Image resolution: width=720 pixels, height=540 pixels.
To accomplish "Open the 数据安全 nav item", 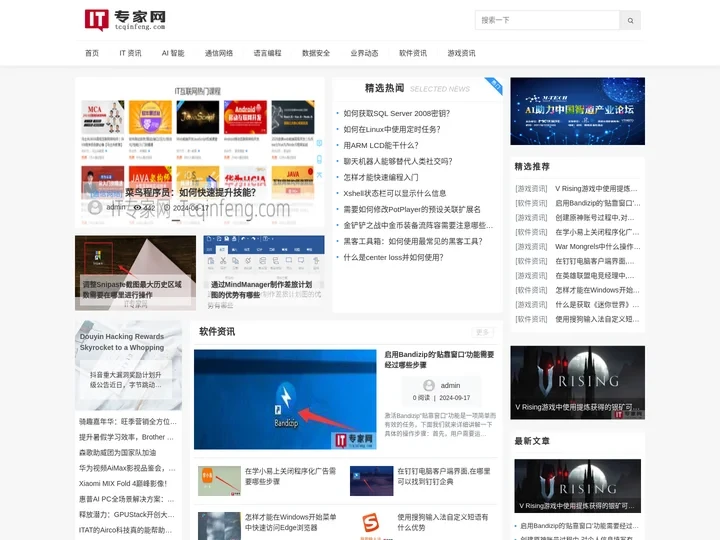I will point(316,53).
